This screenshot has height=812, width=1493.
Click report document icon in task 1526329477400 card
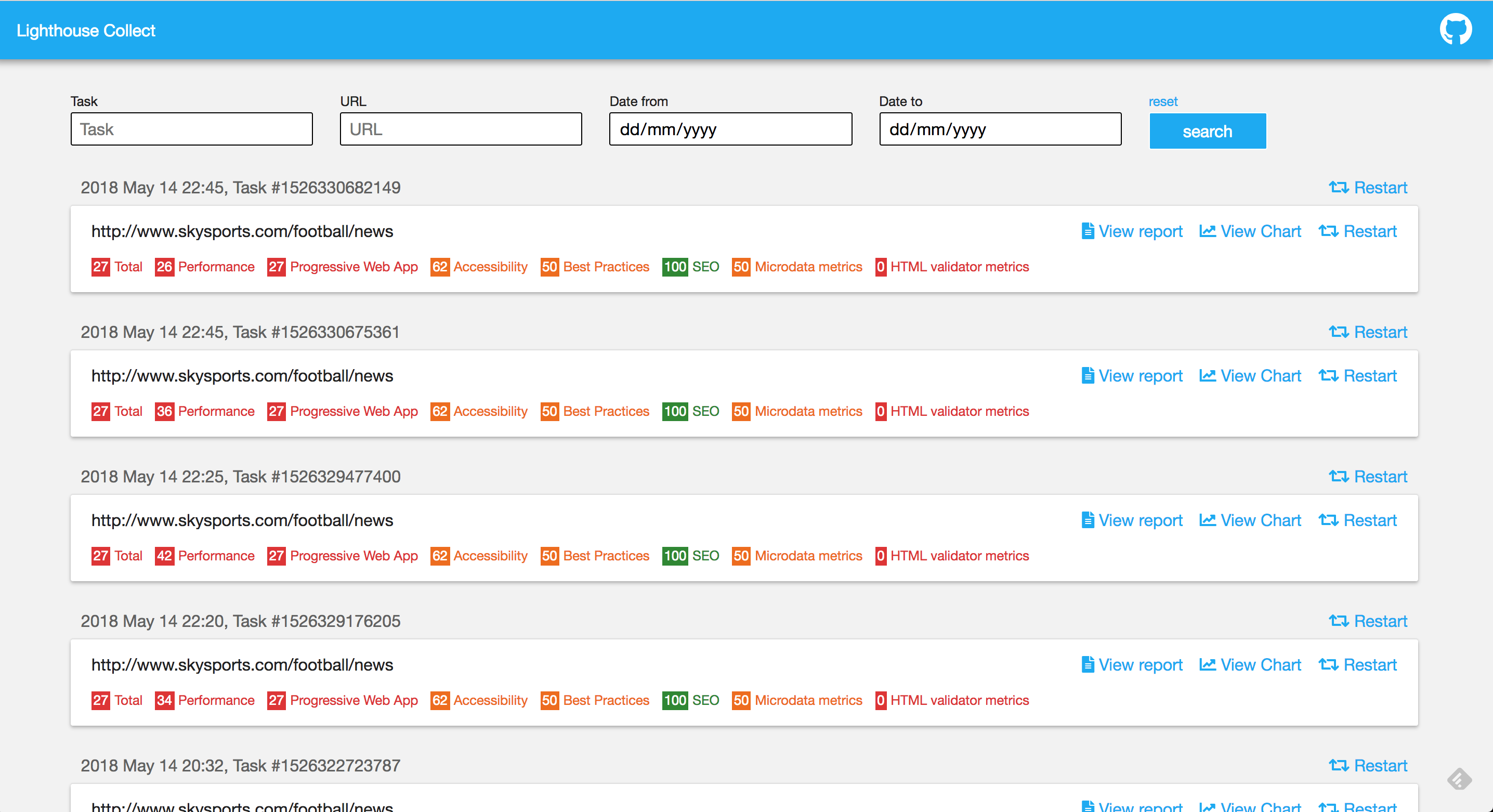point(1088,520)
